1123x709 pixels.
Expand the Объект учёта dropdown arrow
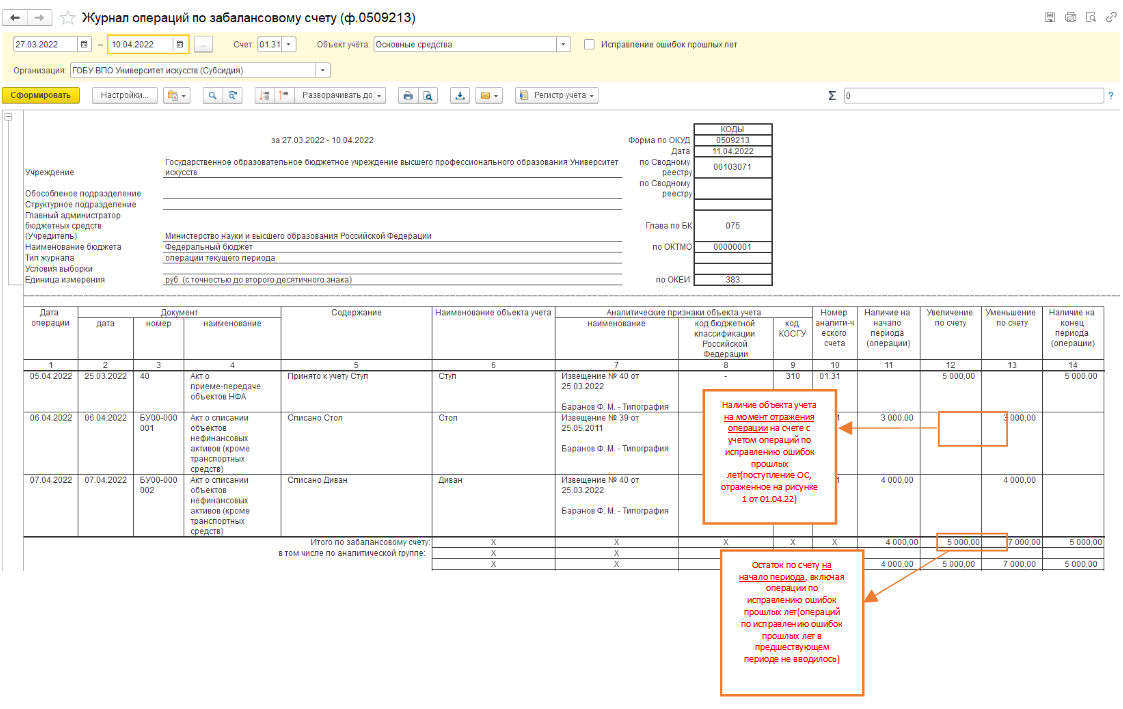point(564,44)
